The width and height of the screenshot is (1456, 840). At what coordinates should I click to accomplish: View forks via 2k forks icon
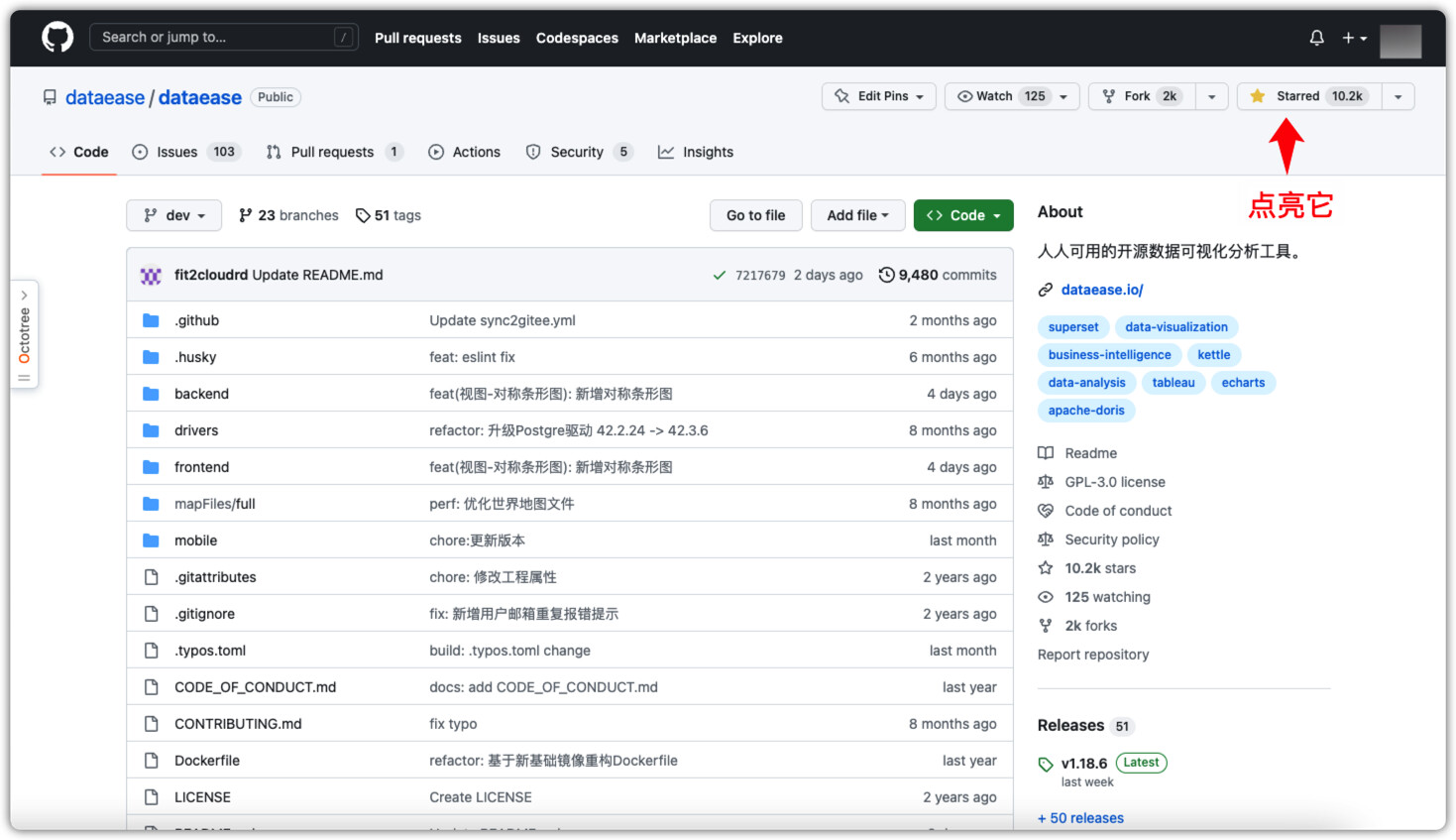[1046, 626]
